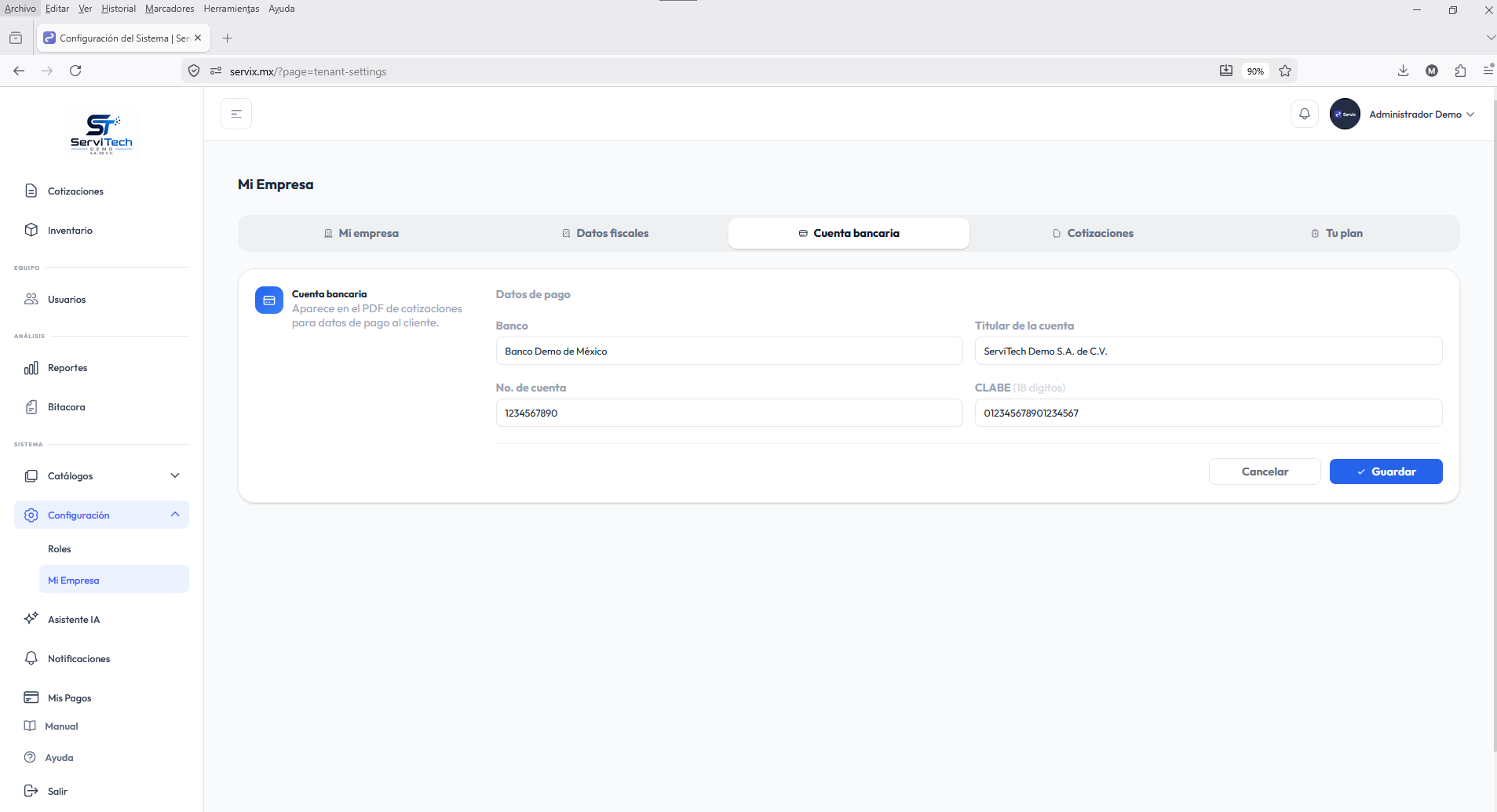Switch to Mi empresa tab
The image size is (1497, 812).
click(361, 233)
